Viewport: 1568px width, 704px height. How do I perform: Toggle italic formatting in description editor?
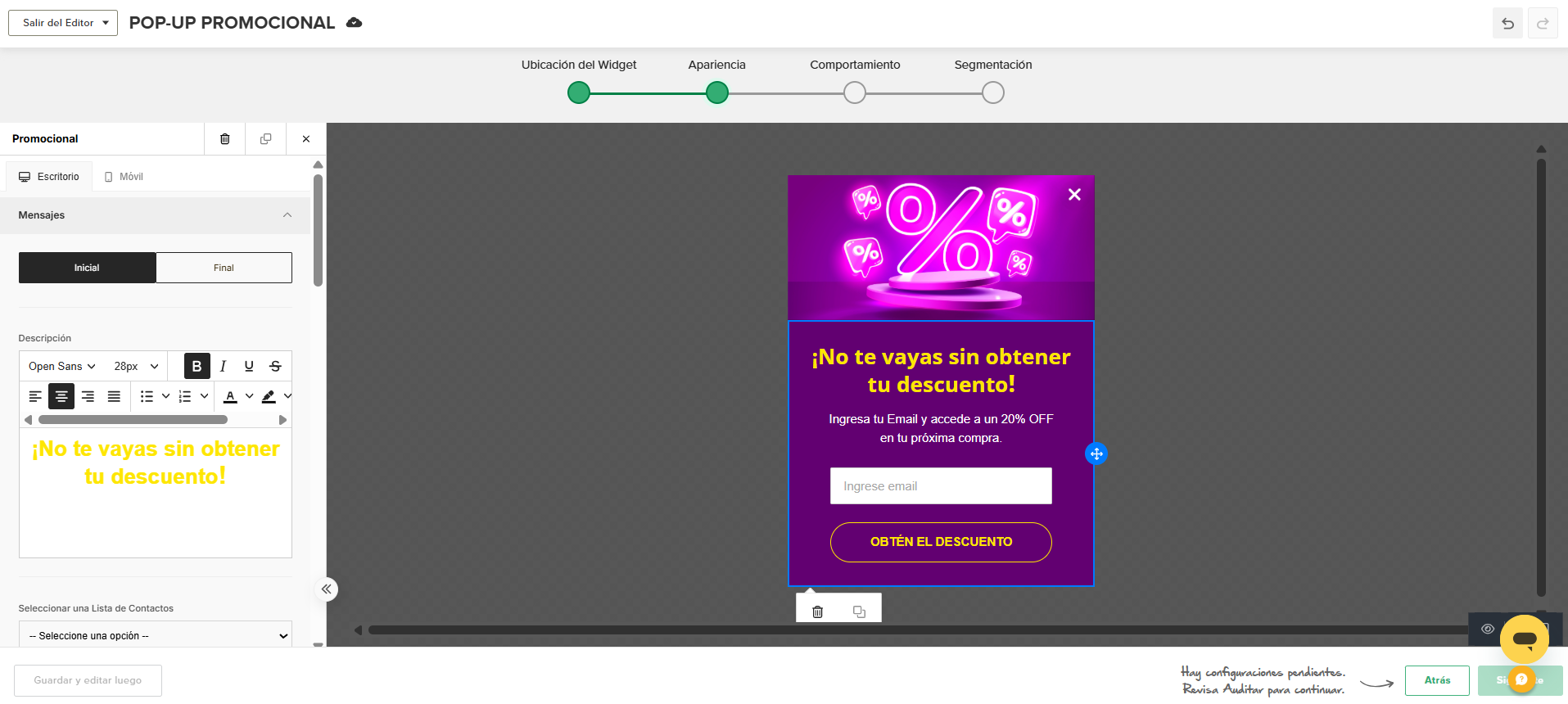click(223, 366)
